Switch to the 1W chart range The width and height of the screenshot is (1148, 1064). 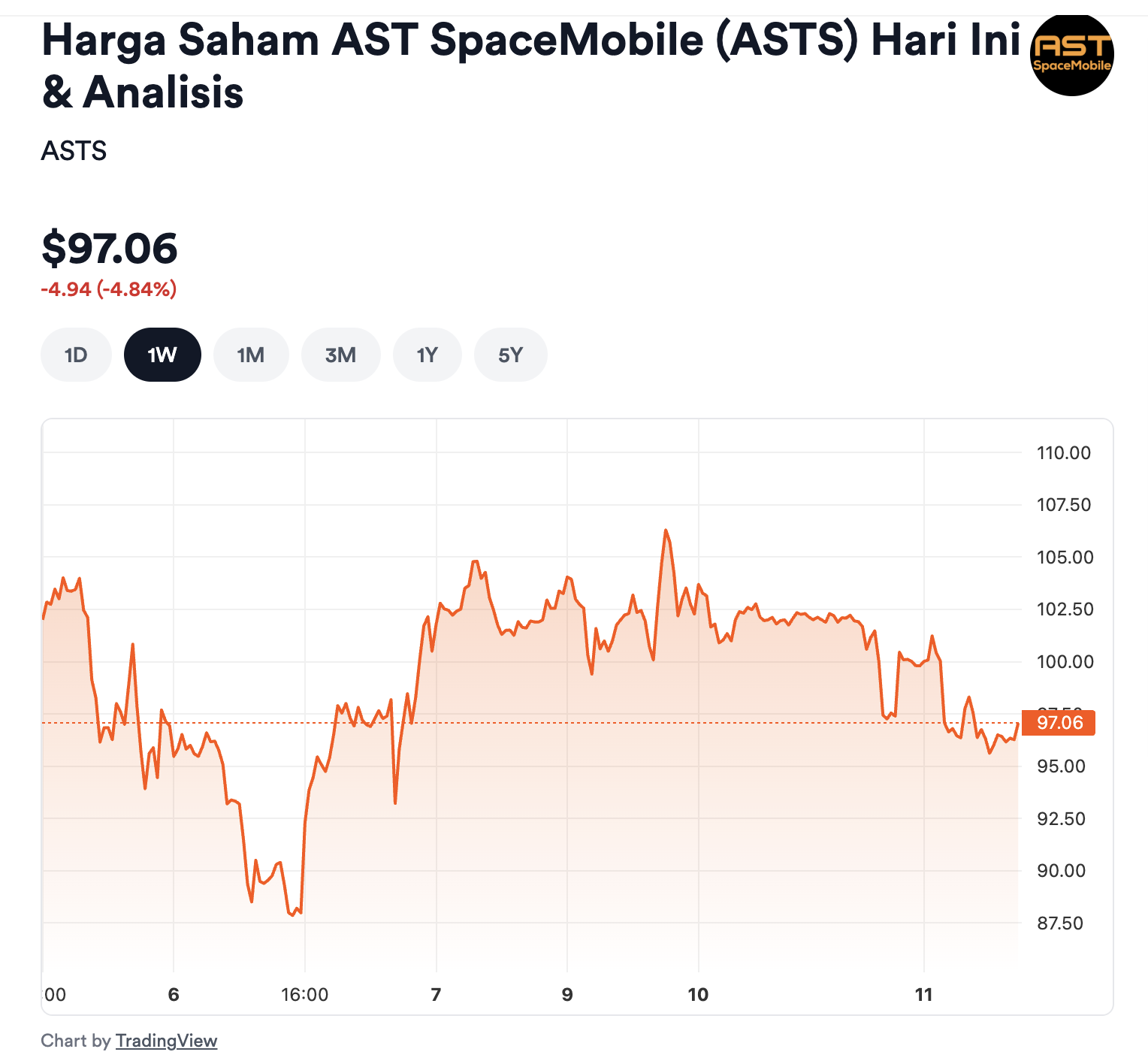coord(162,355)
